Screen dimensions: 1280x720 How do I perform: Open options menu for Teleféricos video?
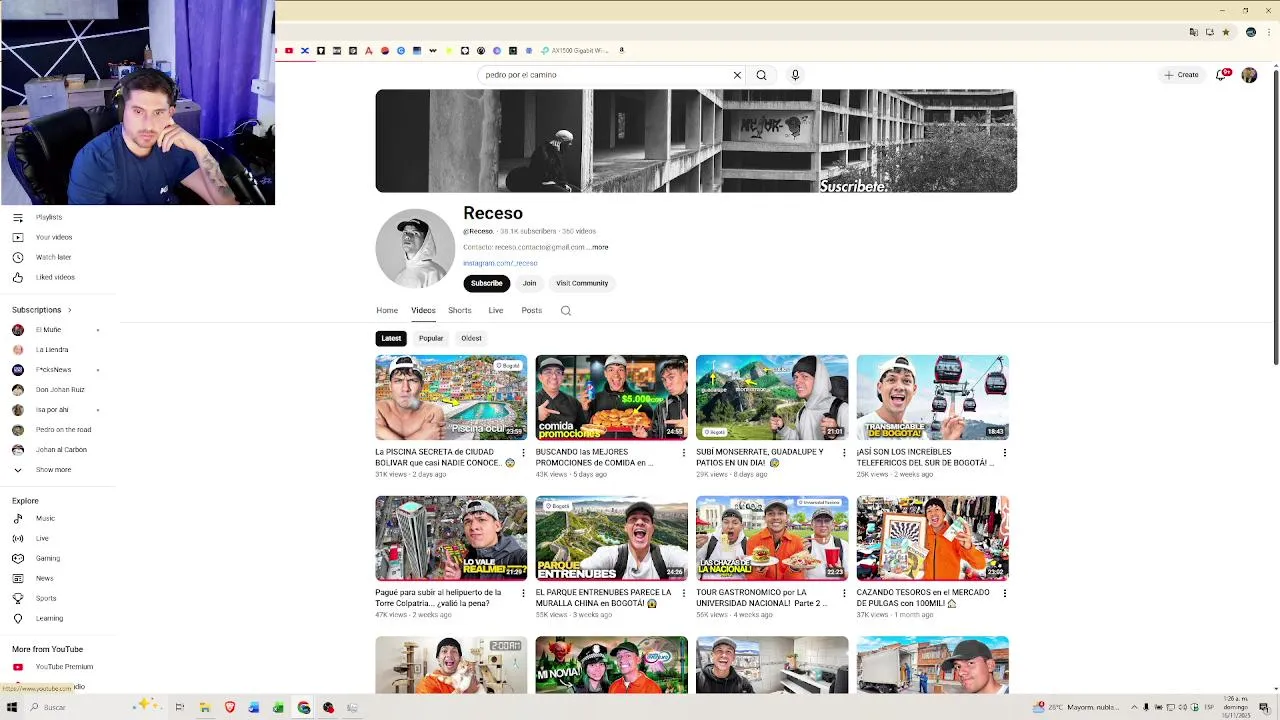1004,453
